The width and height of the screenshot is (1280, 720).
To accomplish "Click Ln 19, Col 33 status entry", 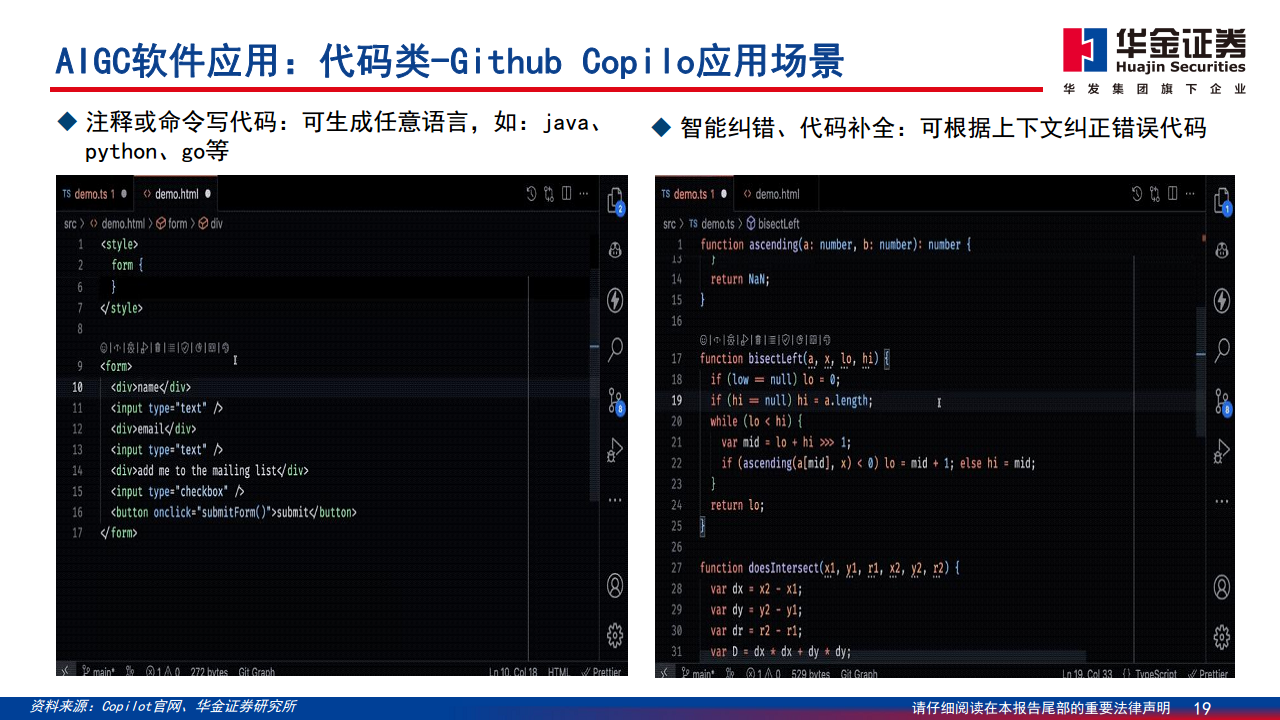I will 1087,673.
